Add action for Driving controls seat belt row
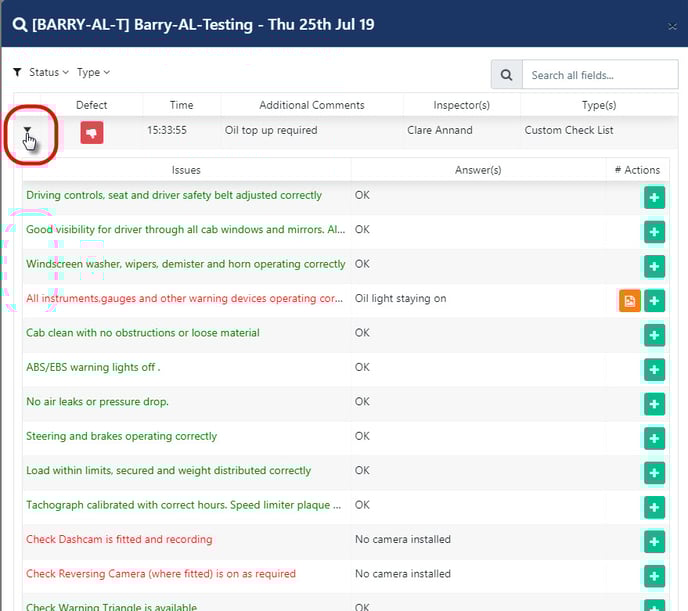Screen dimensions: 688x611 point(654,197)
